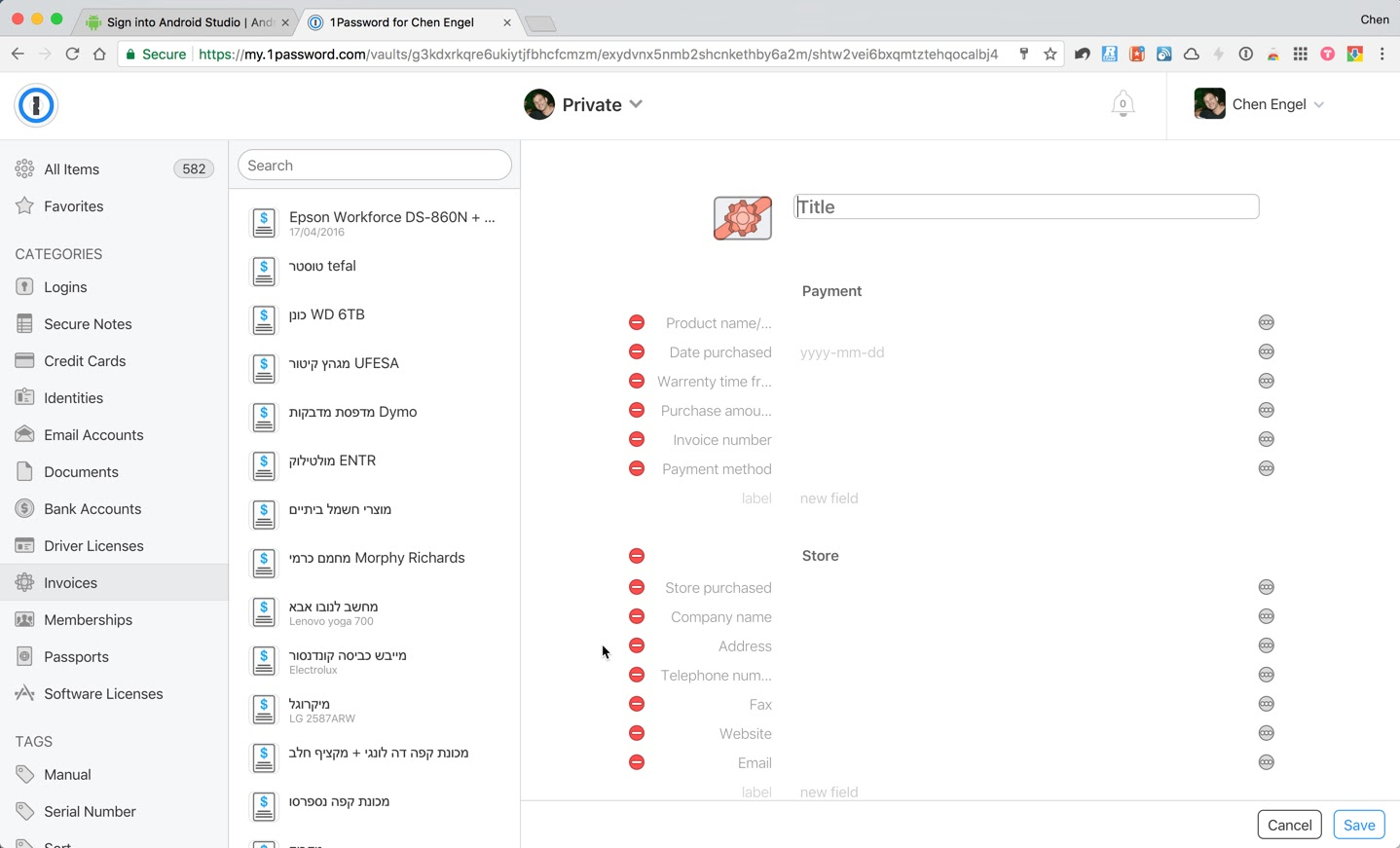The width and height of the screenshot is (1400, 848).
Task: Click the 1Password logo icon
Action: tap(36, 105)
